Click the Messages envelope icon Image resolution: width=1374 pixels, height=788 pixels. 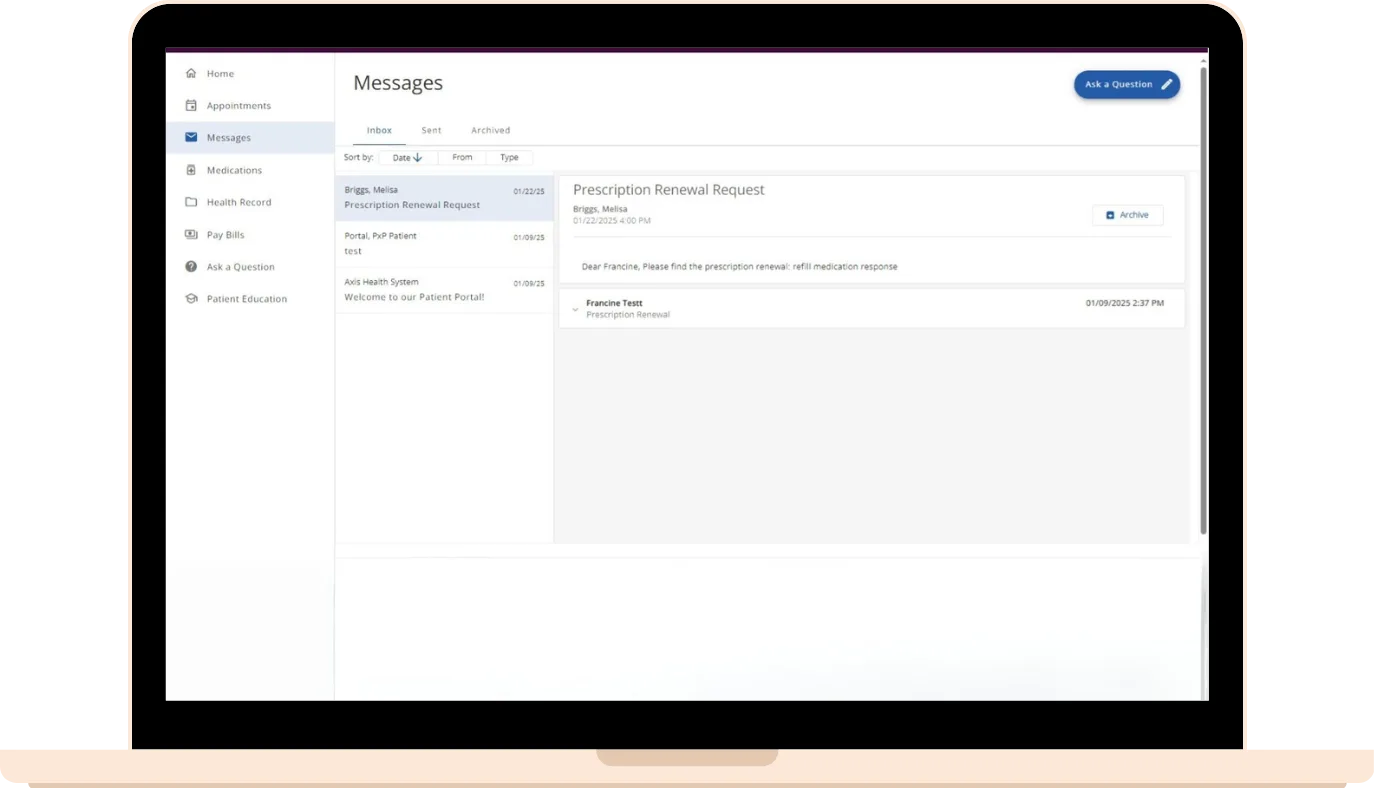point(191,138)
